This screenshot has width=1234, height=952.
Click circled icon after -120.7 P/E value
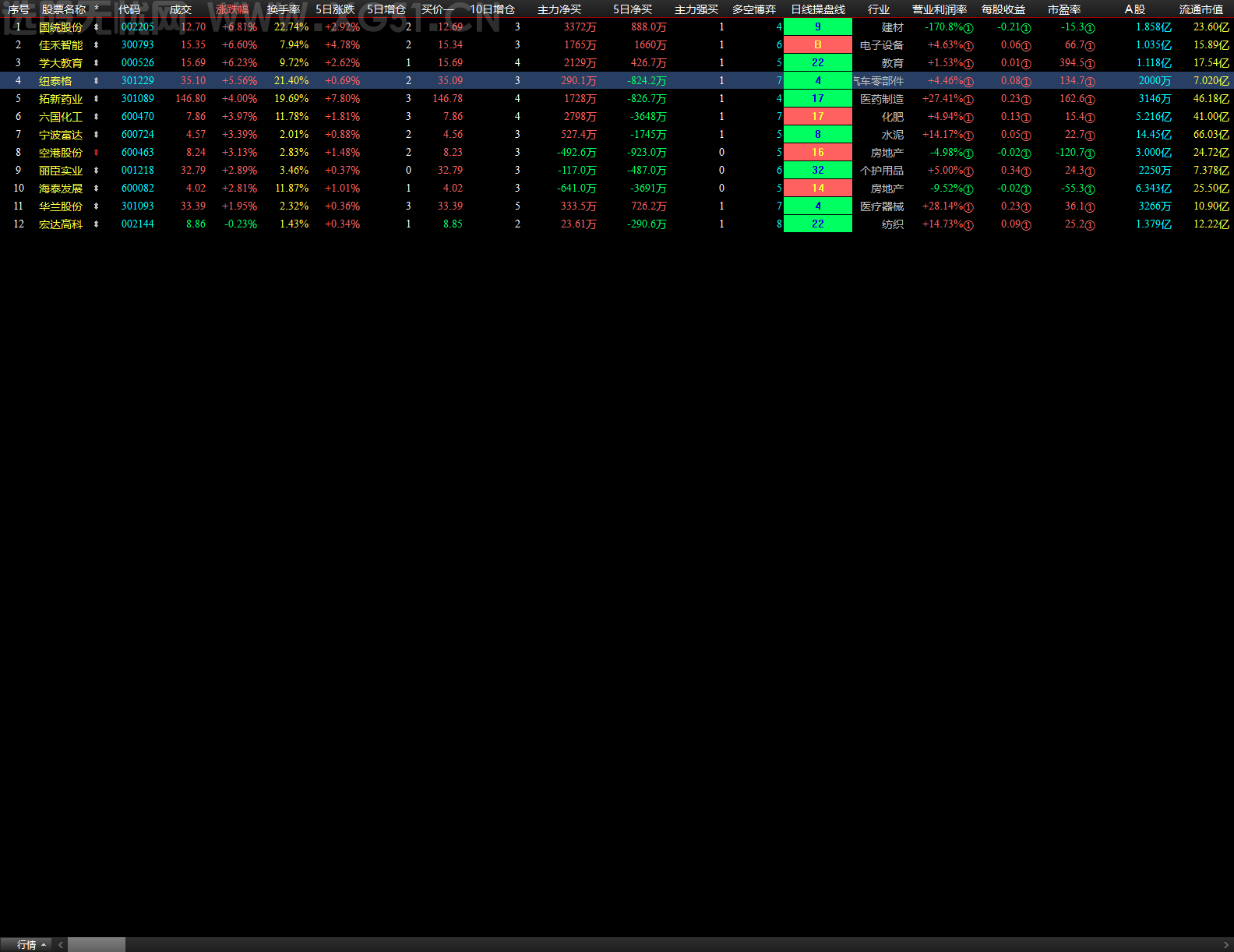tap(1090, 153)
